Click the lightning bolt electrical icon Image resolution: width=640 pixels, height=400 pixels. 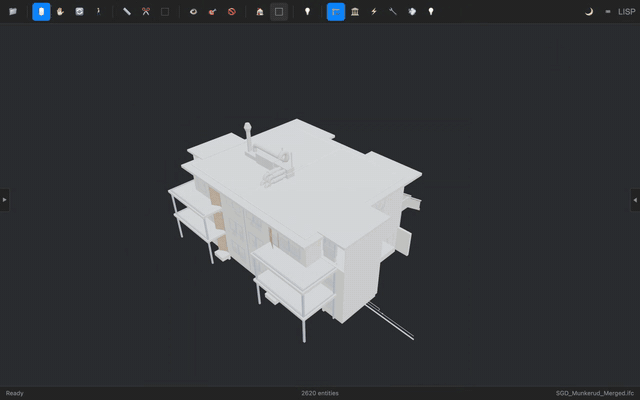click(x=374, y=11)
